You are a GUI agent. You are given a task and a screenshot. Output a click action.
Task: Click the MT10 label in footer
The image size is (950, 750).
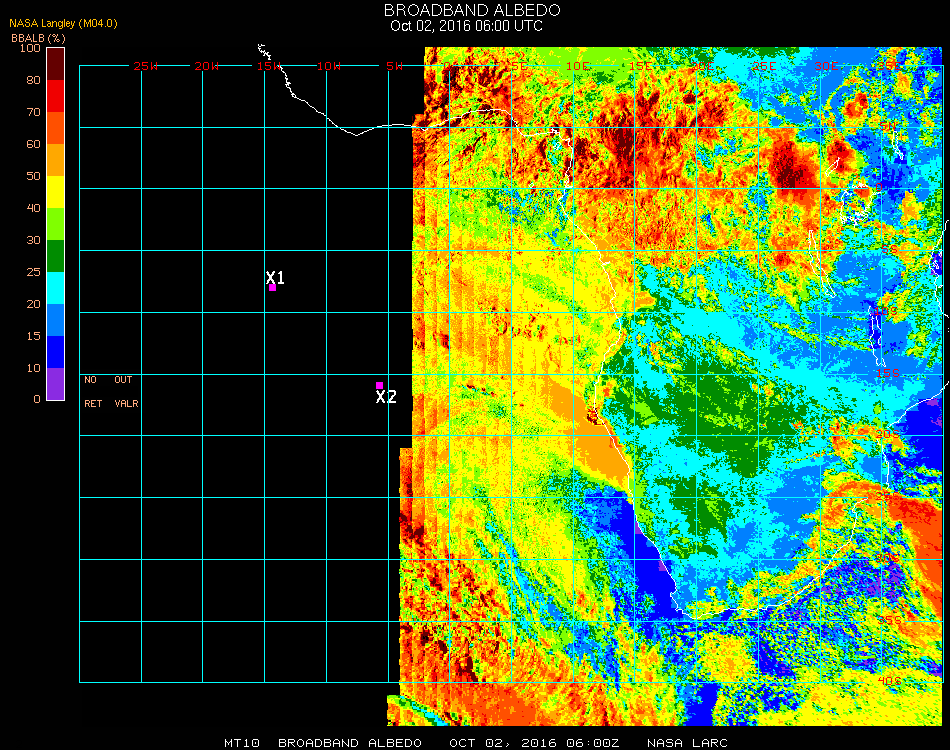tap(243, 743)
